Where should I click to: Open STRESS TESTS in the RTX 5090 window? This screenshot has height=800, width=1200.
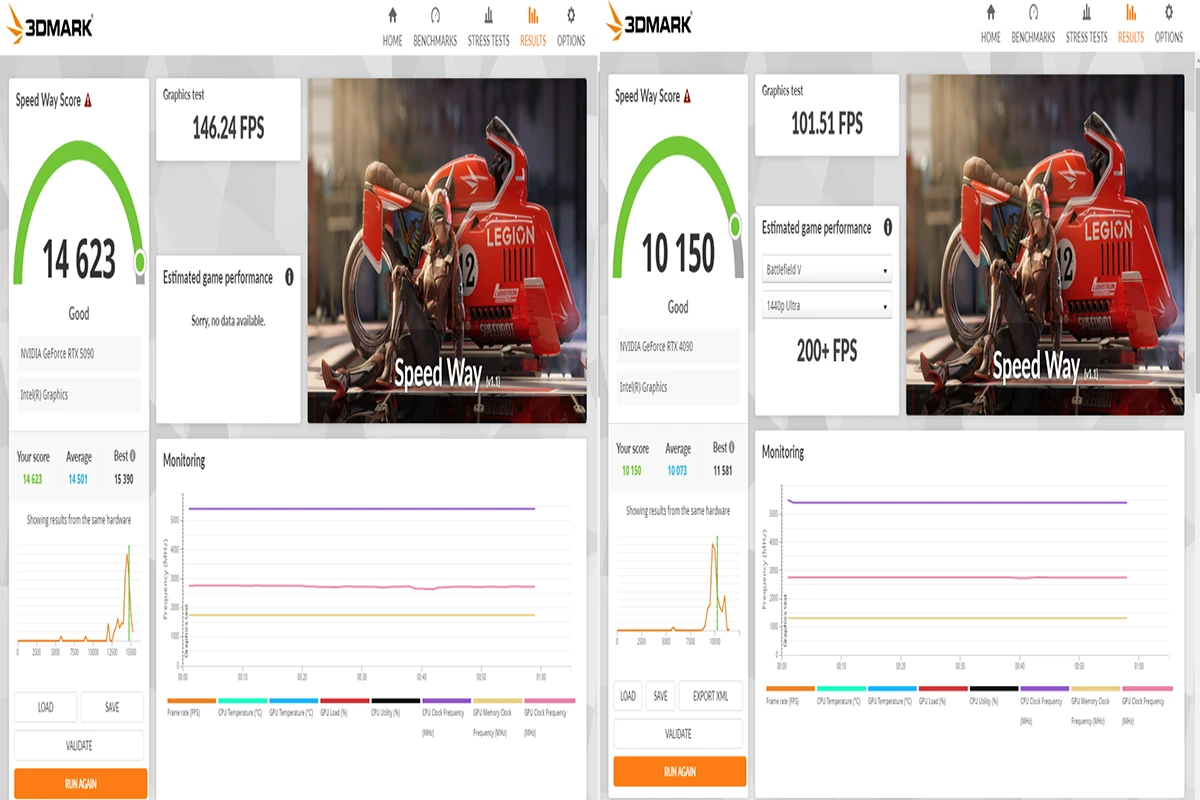[x=488, y=28]
